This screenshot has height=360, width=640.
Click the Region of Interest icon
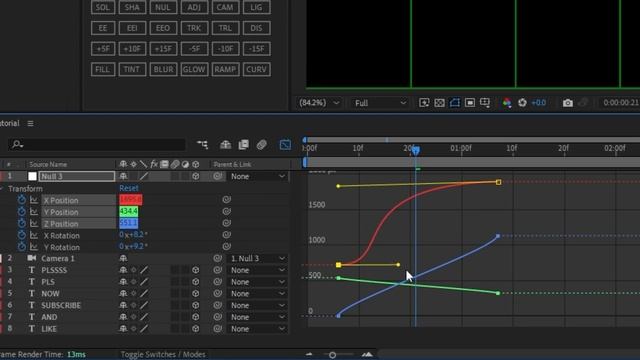coord(470,103)
